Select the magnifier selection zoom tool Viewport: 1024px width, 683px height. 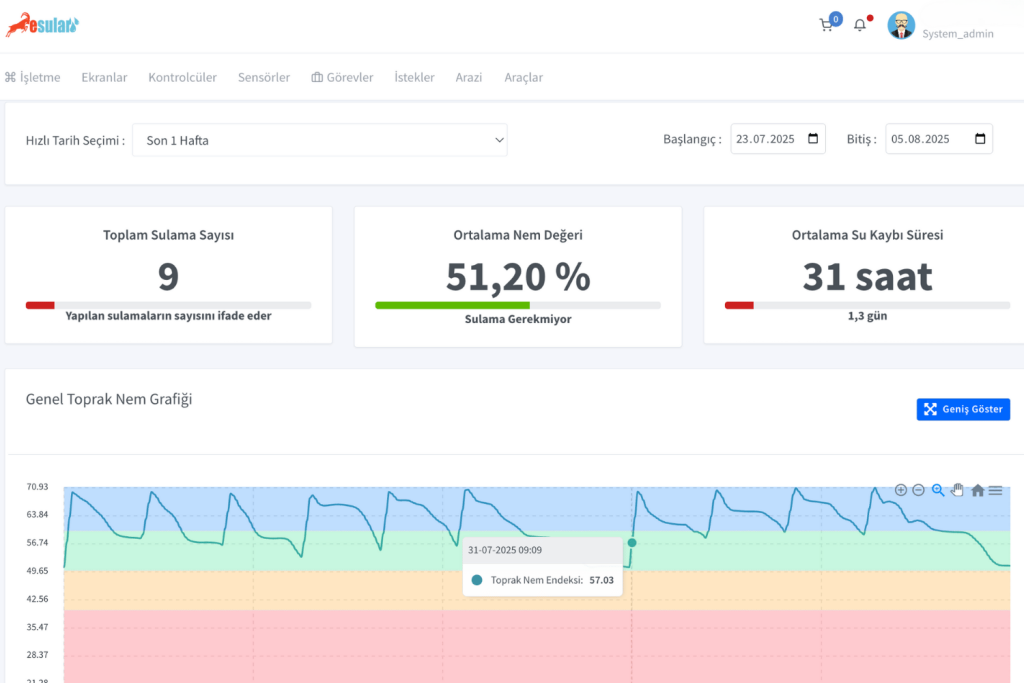pos(938,490)
